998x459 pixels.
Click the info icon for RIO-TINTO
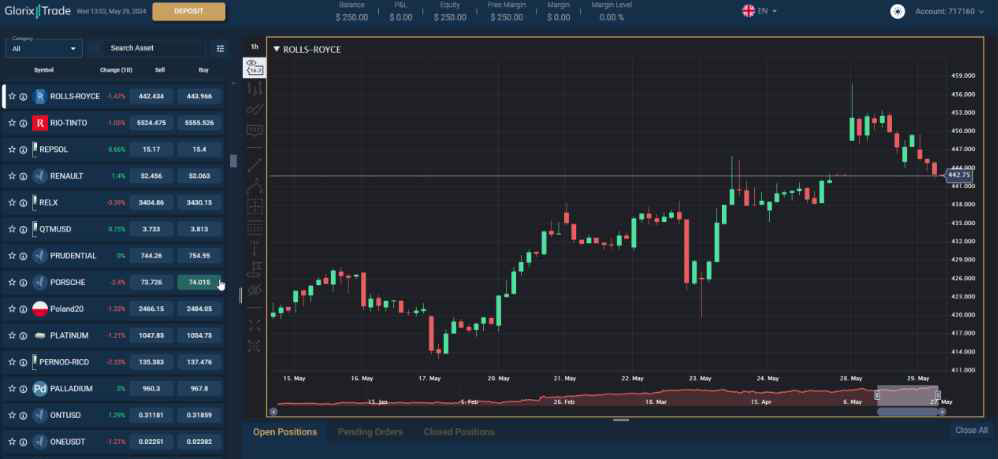(x=23, y=123)
